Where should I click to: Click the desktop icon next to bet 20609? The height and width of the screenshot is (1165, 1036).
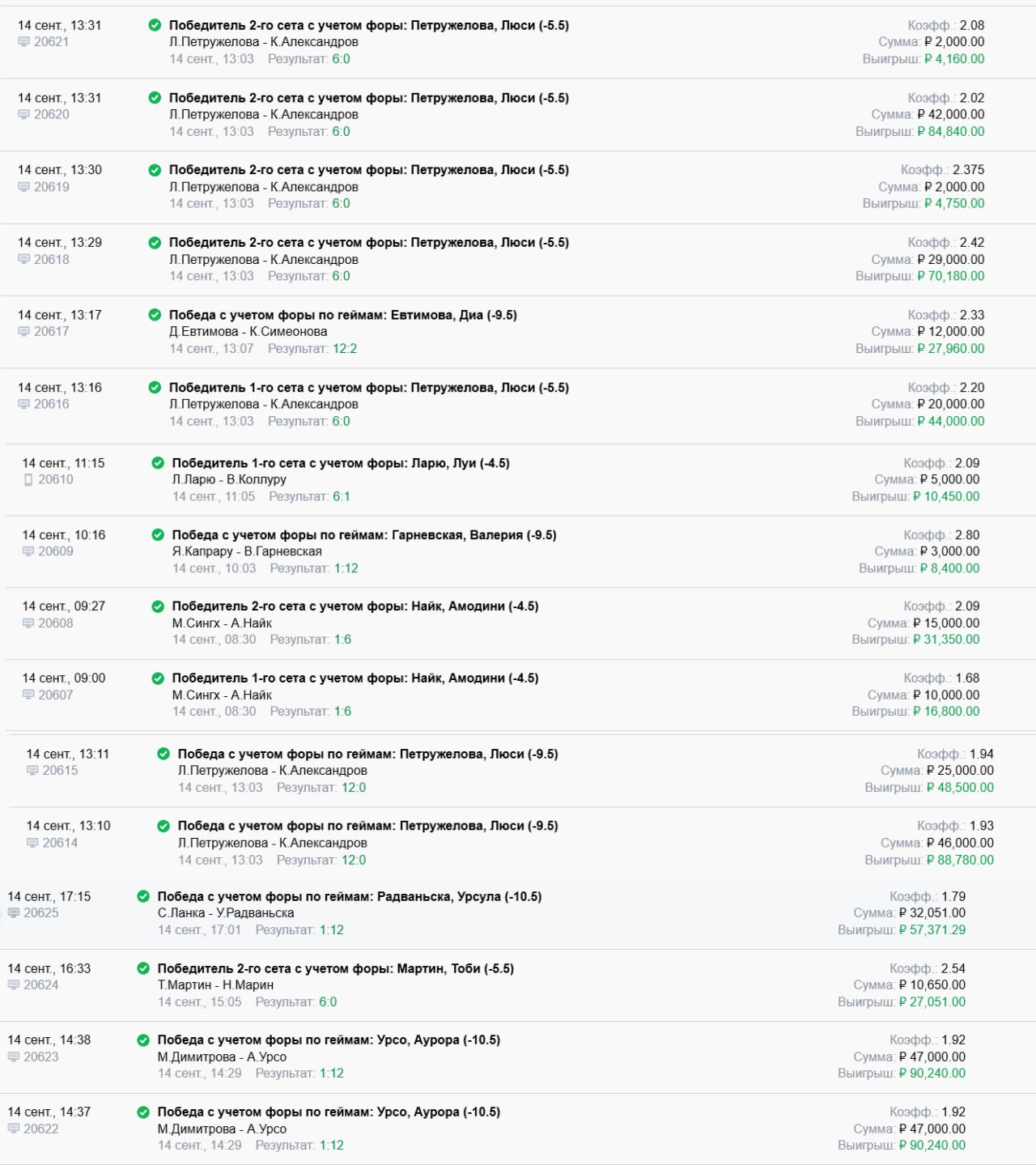(x=28, y=551)
